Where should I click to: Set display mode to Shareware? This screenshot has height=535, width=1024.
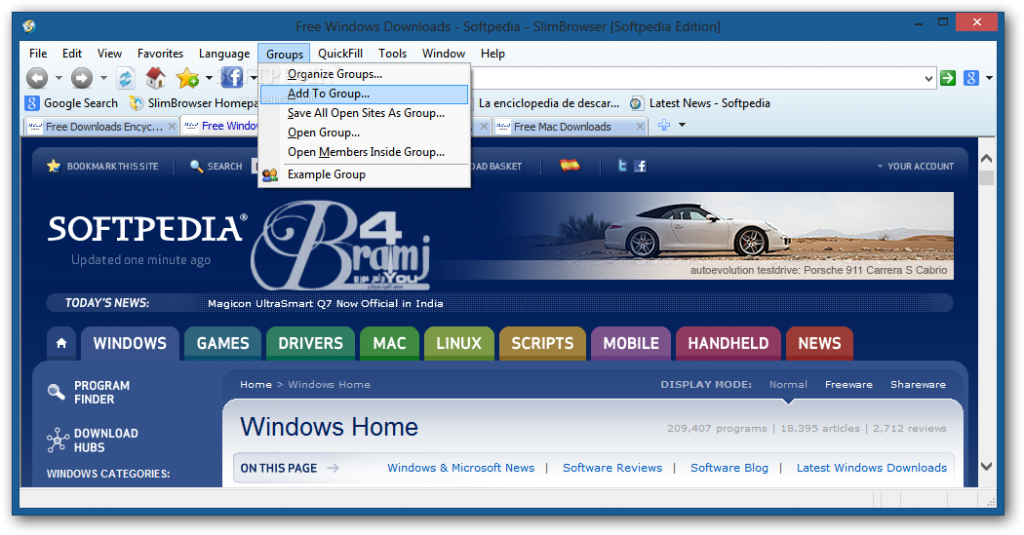[918, 385]
